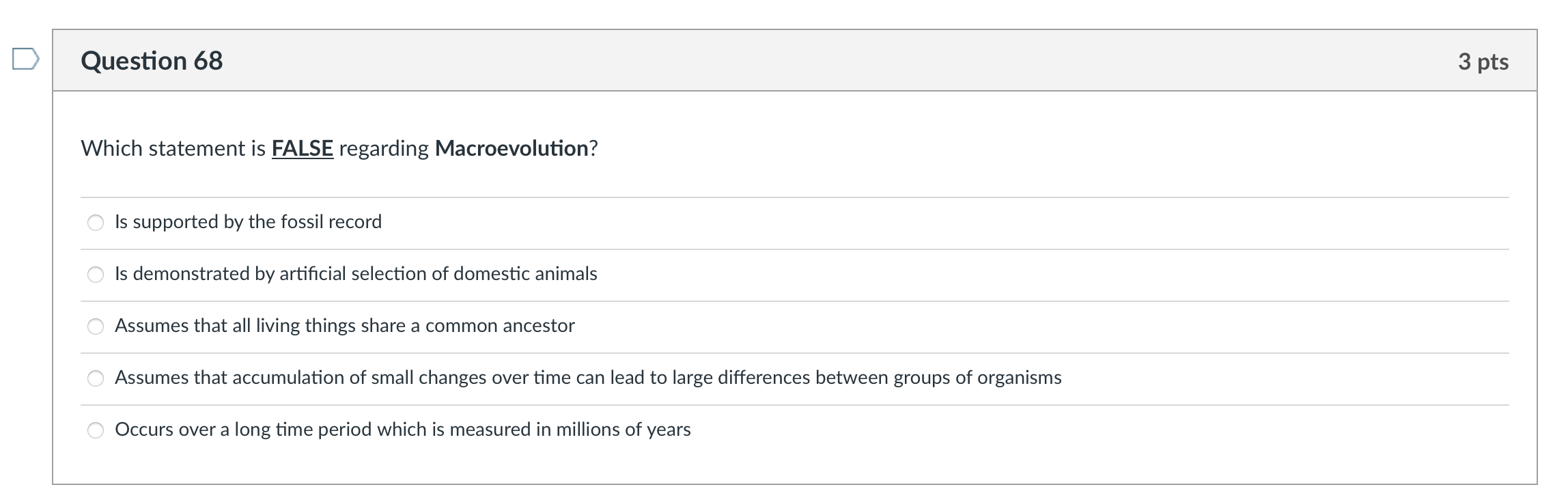The image size is (1568, 500).
Task: Click the words 'domestic animals' in the second answer
Action: click(x=525, y=274)
